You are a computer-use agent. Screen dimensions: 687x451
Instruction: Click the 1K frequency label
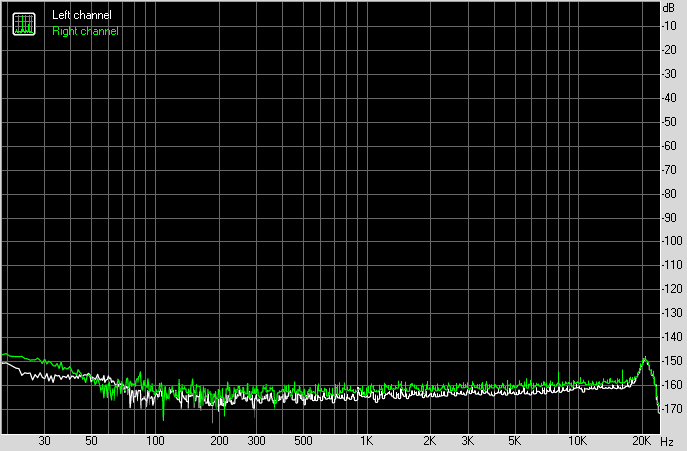[367, 441]
